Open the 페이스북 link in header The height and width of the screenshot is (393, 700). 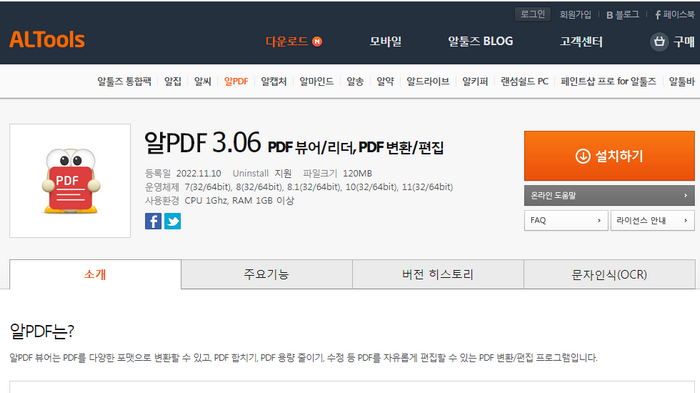[x=675, y=15]
